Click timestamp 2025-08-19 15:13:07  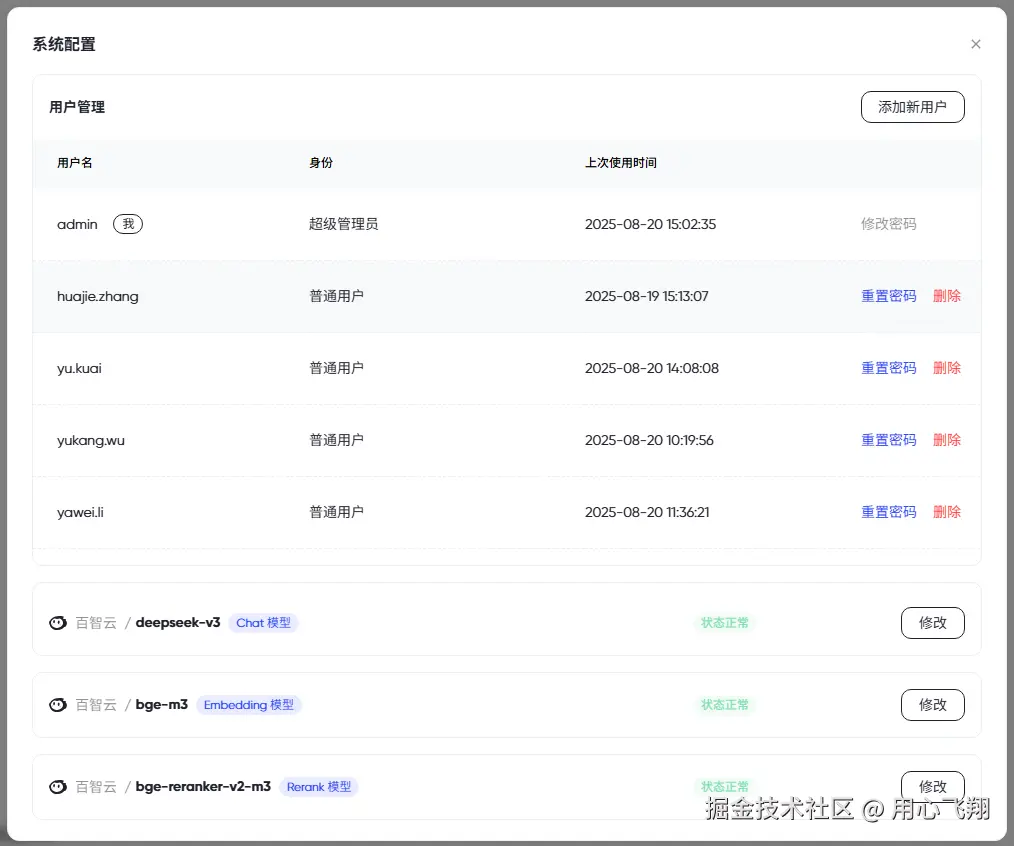[x=647, y=296]
